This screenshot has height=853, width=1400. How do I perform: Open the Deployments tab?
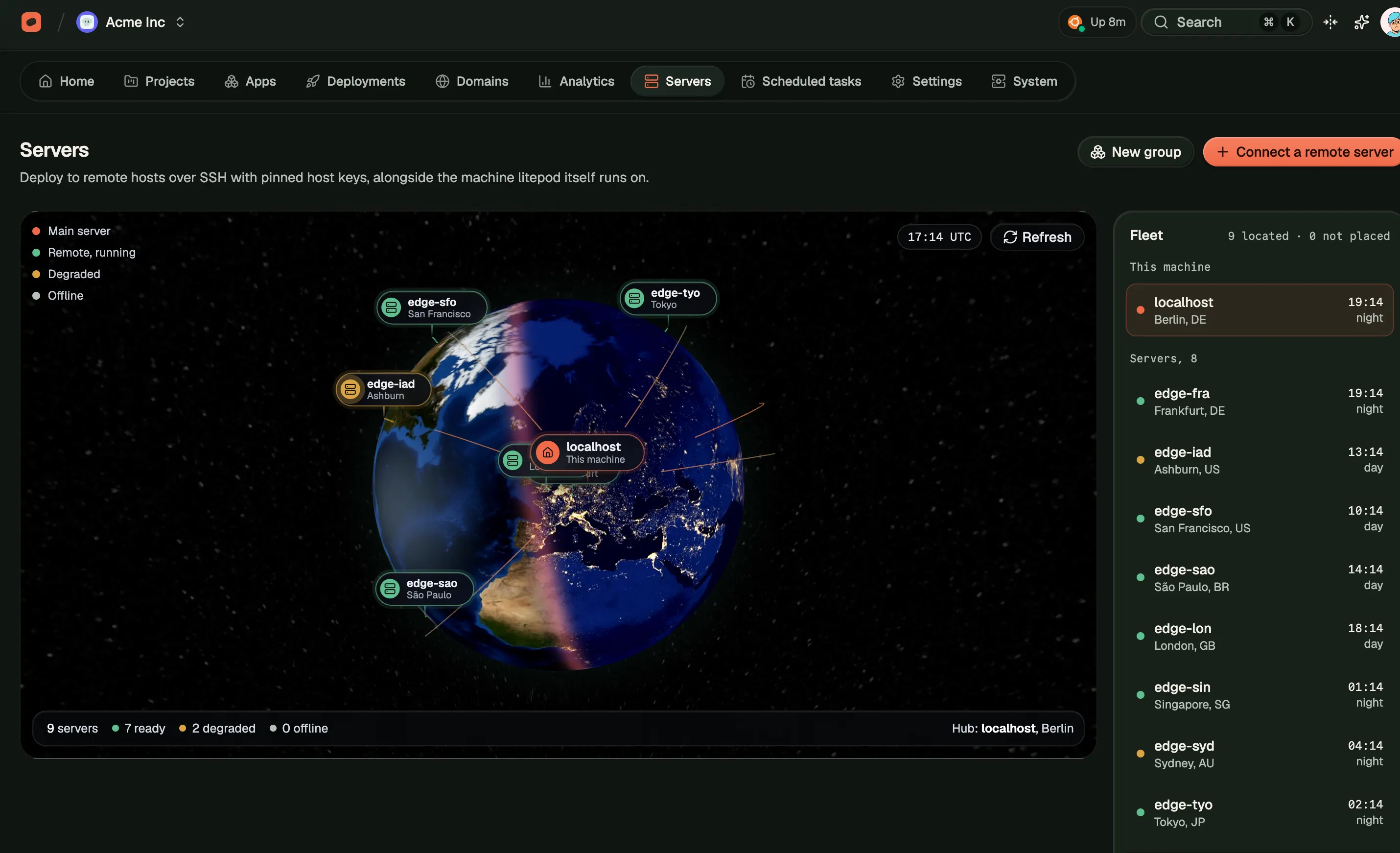(x=356, y=81)
